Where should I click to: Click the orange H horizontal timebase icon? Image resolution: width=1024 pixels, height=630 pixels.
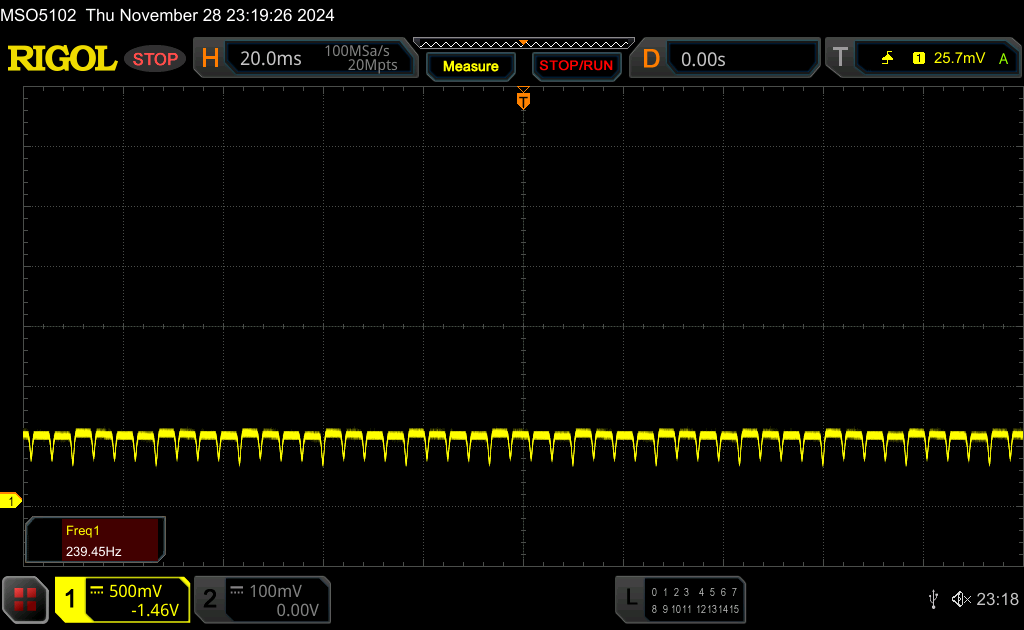click(x=210, y=59)
